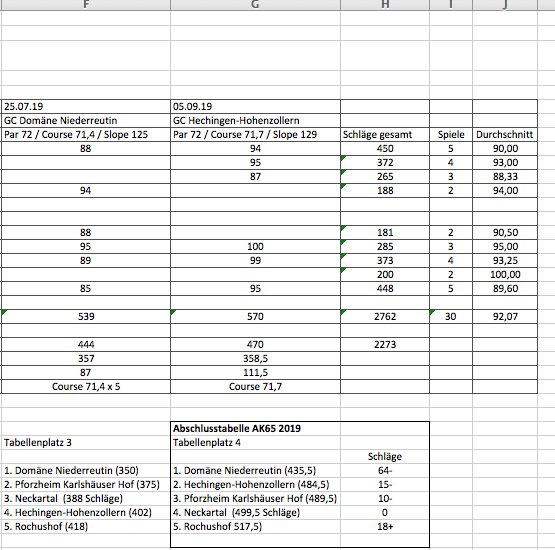Click the Tabellenplatz 4 cell

255,443
